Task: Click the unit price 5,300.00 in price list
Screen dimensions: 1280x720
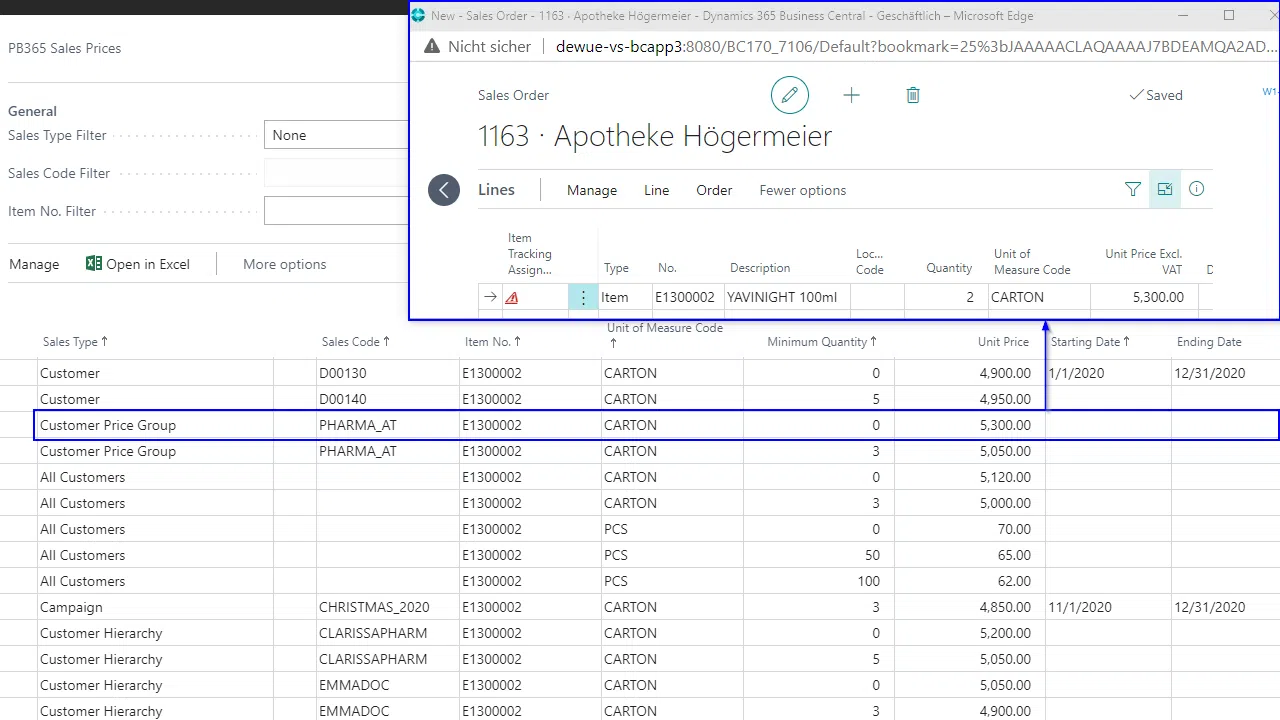Action: coord(1005,425)
